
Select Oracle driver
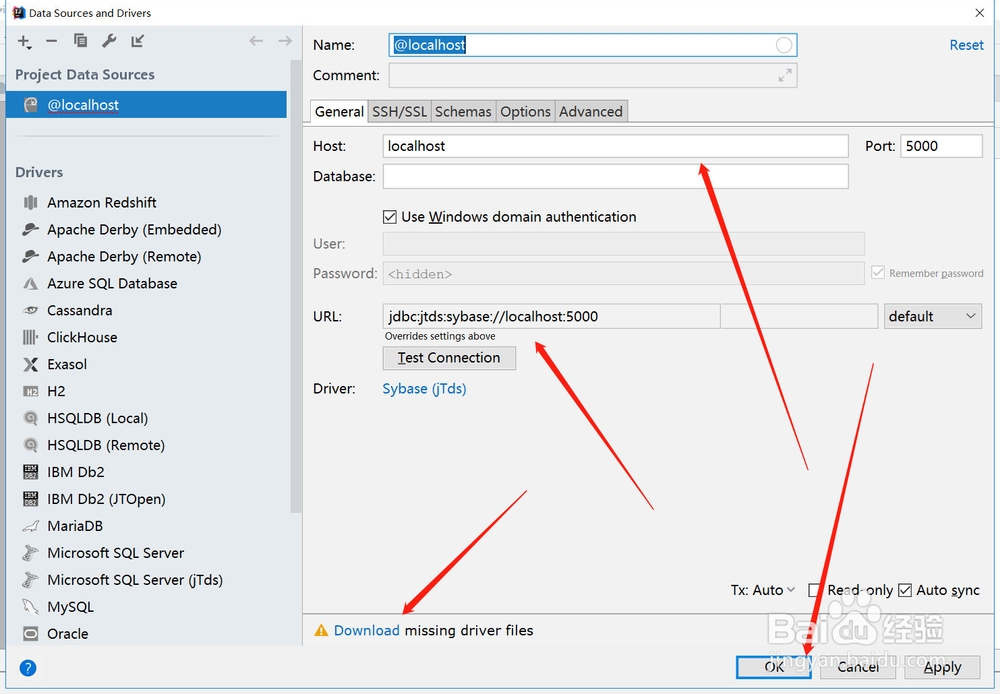(68, 634)
